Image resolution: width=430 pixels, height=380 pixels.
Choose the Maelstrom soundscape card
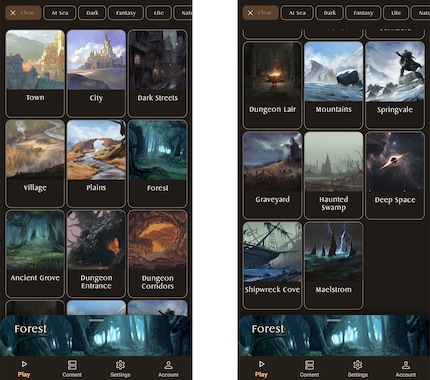click(x=333, y=265)
